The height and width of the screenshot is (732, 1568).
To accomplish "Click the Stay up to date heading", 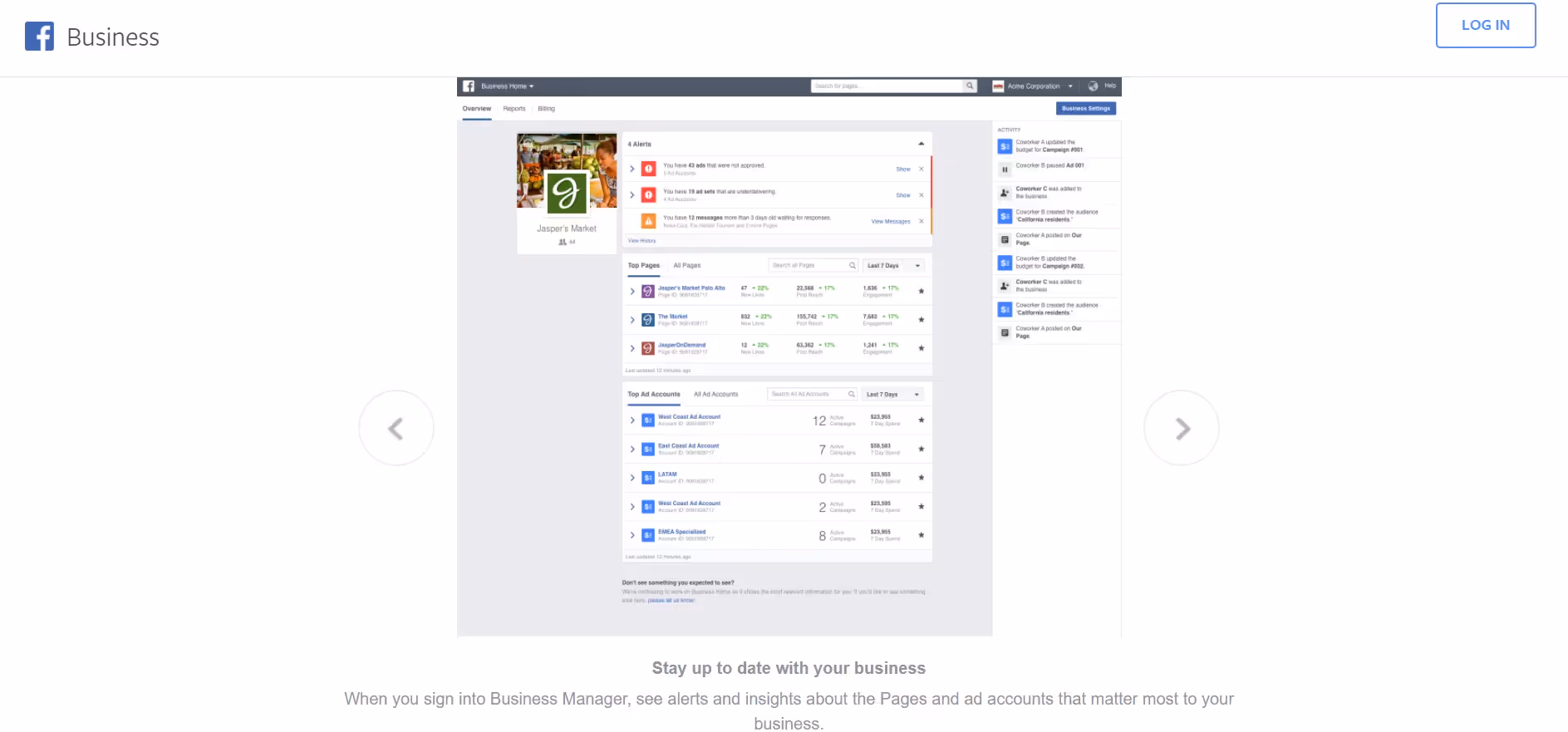I will [789, 668].
